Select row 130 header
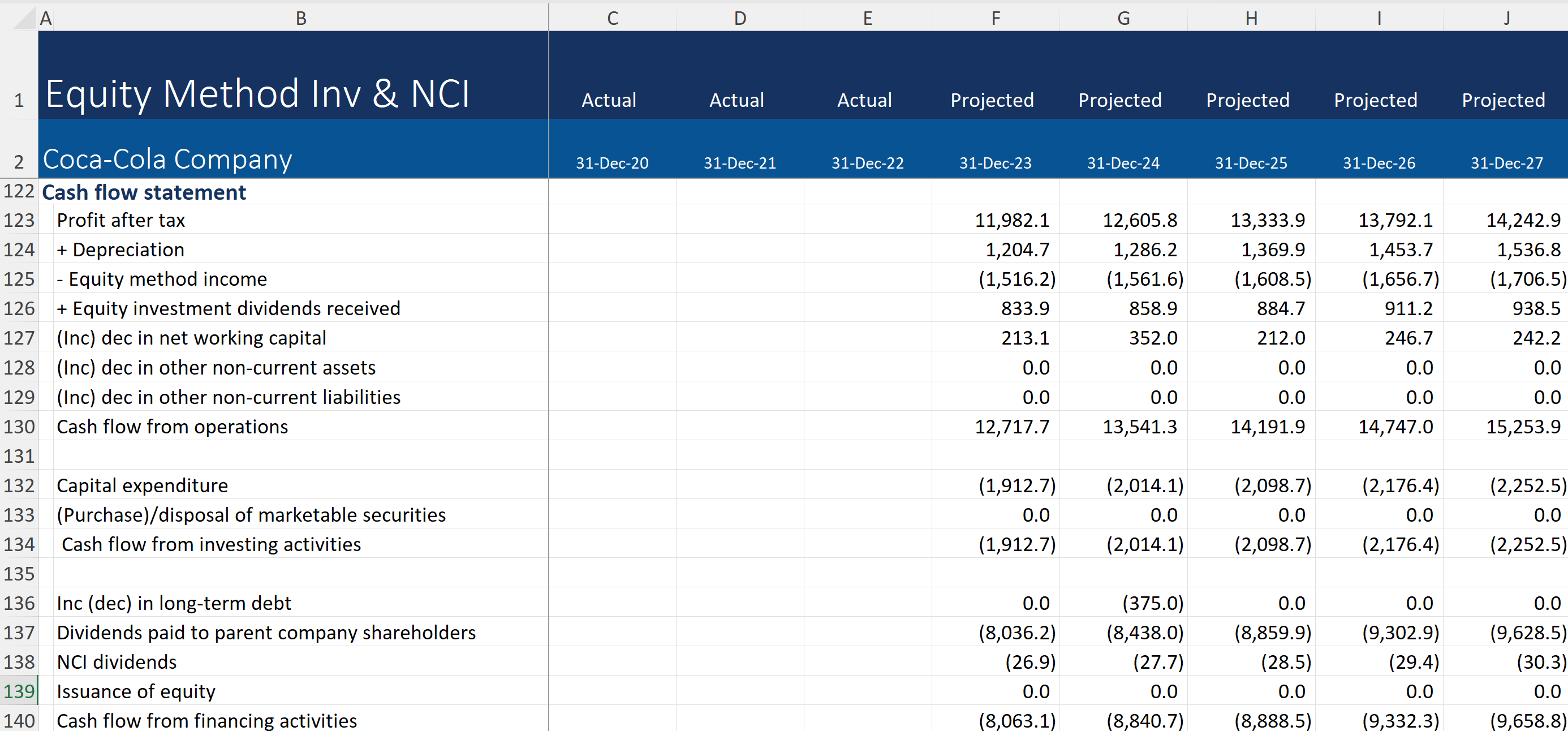1568x731 pixels. click(19, 427)
